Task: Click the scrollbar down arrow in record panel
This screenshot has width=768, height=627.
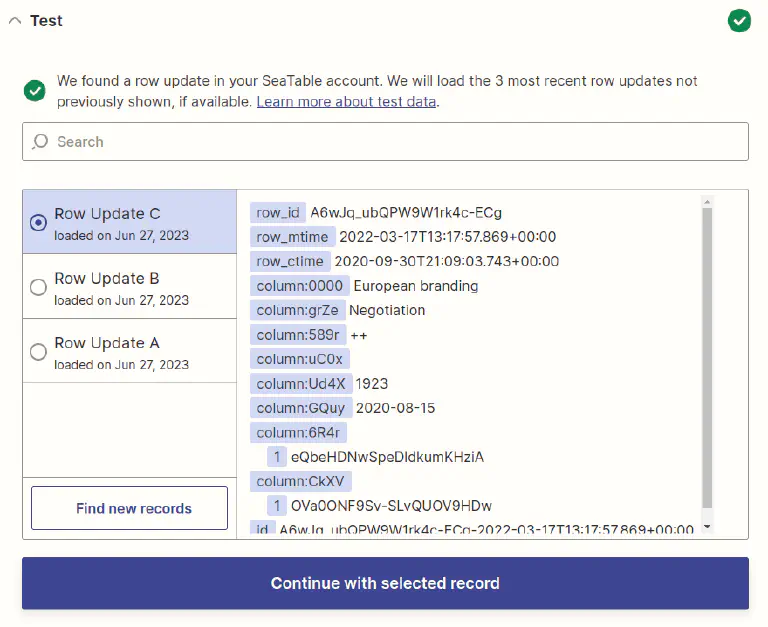Action: [x=707, y=526]
